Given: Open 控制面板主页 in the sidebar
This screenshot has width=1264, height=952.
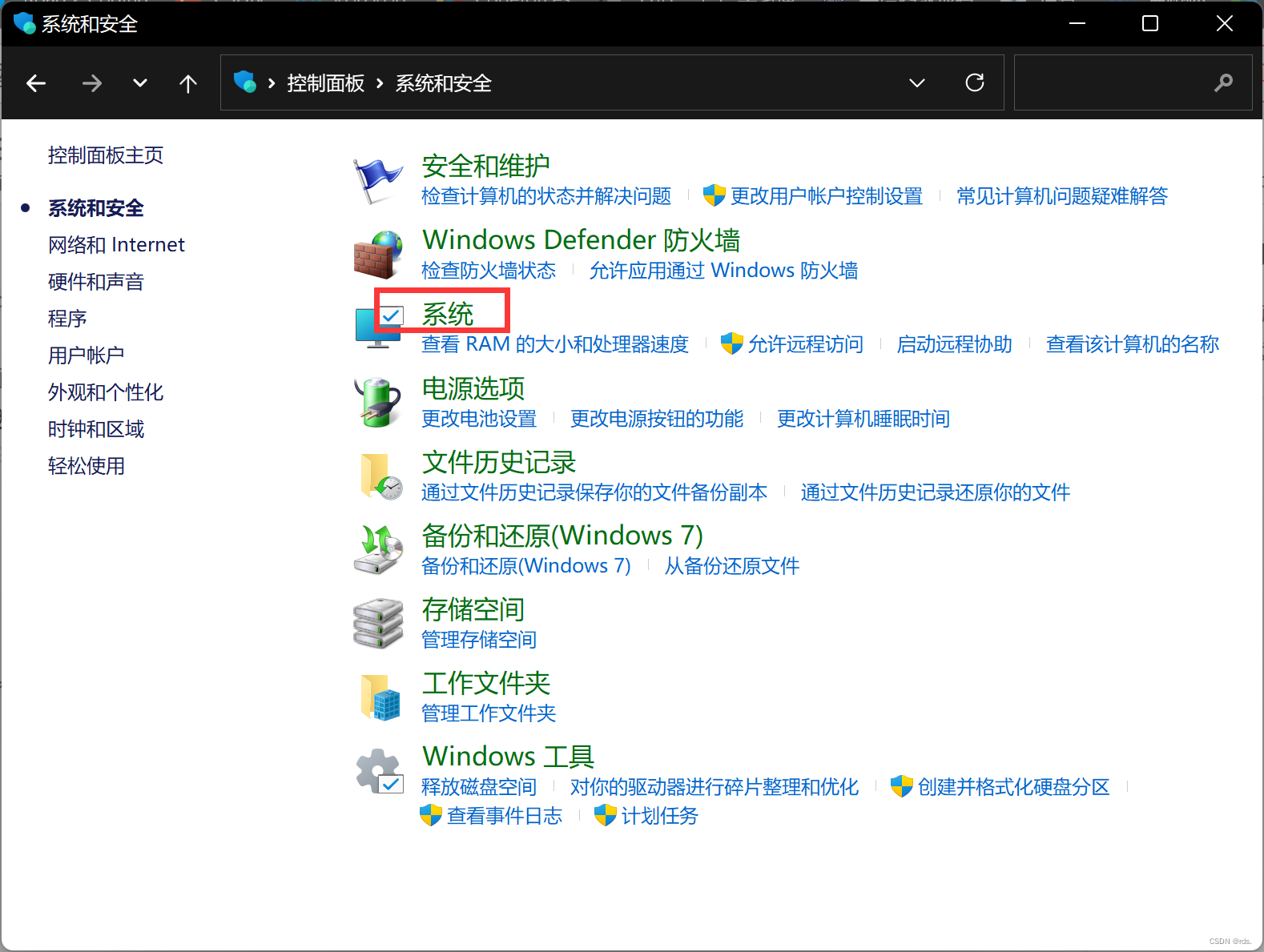Looking at the screenshot, I should point(106,155).
